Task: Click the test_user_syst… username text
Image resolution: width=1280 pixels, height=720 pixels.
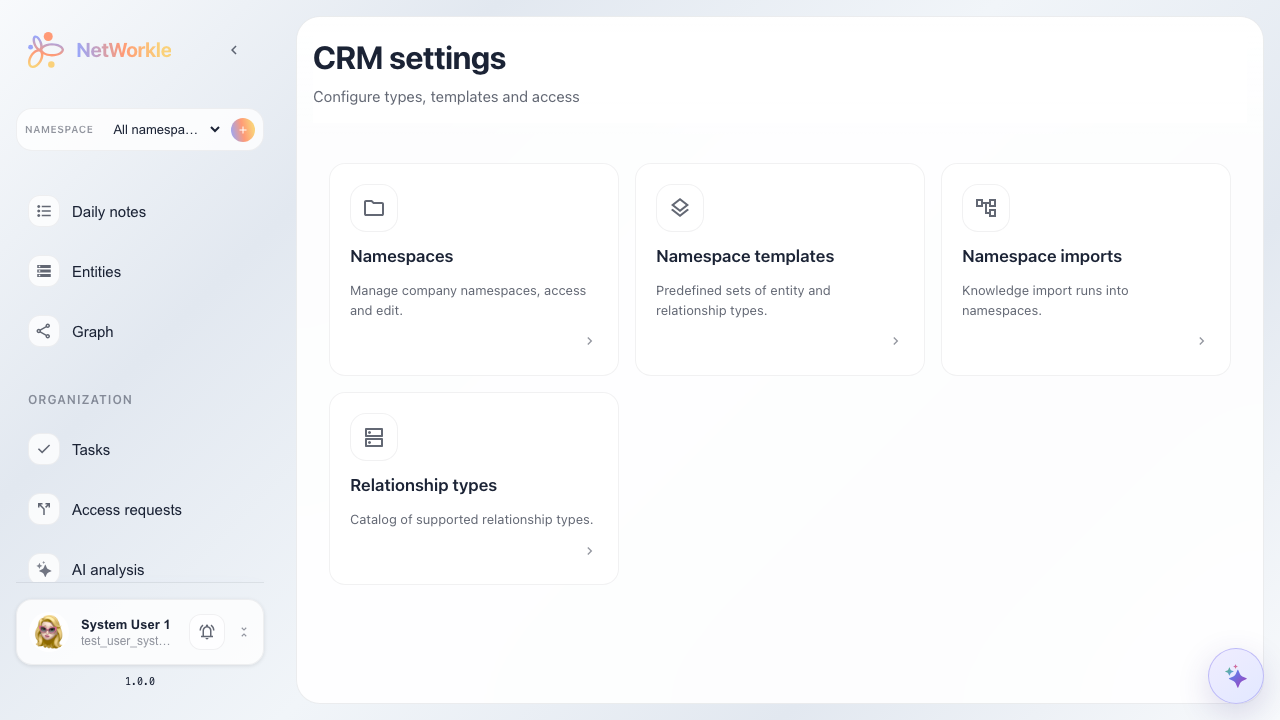Action: [x=126, y=641]
